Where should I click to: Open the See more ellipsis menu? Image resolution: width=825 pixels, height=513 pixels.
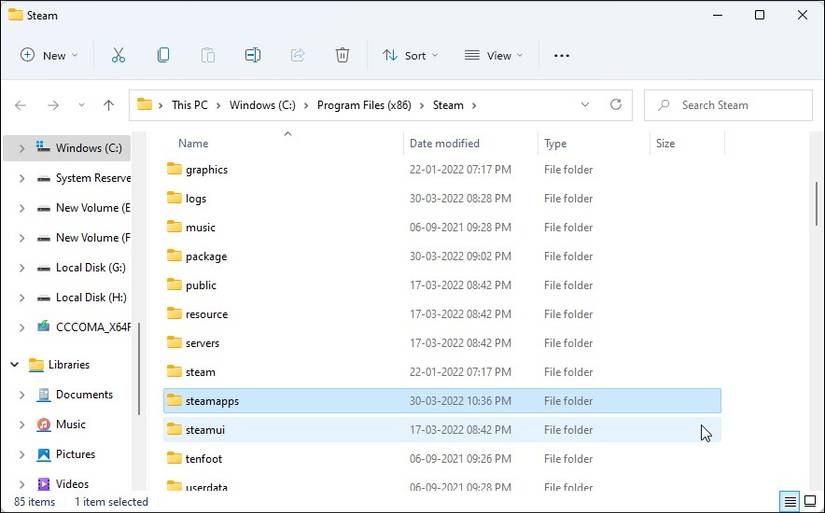(x=561, y=56)
